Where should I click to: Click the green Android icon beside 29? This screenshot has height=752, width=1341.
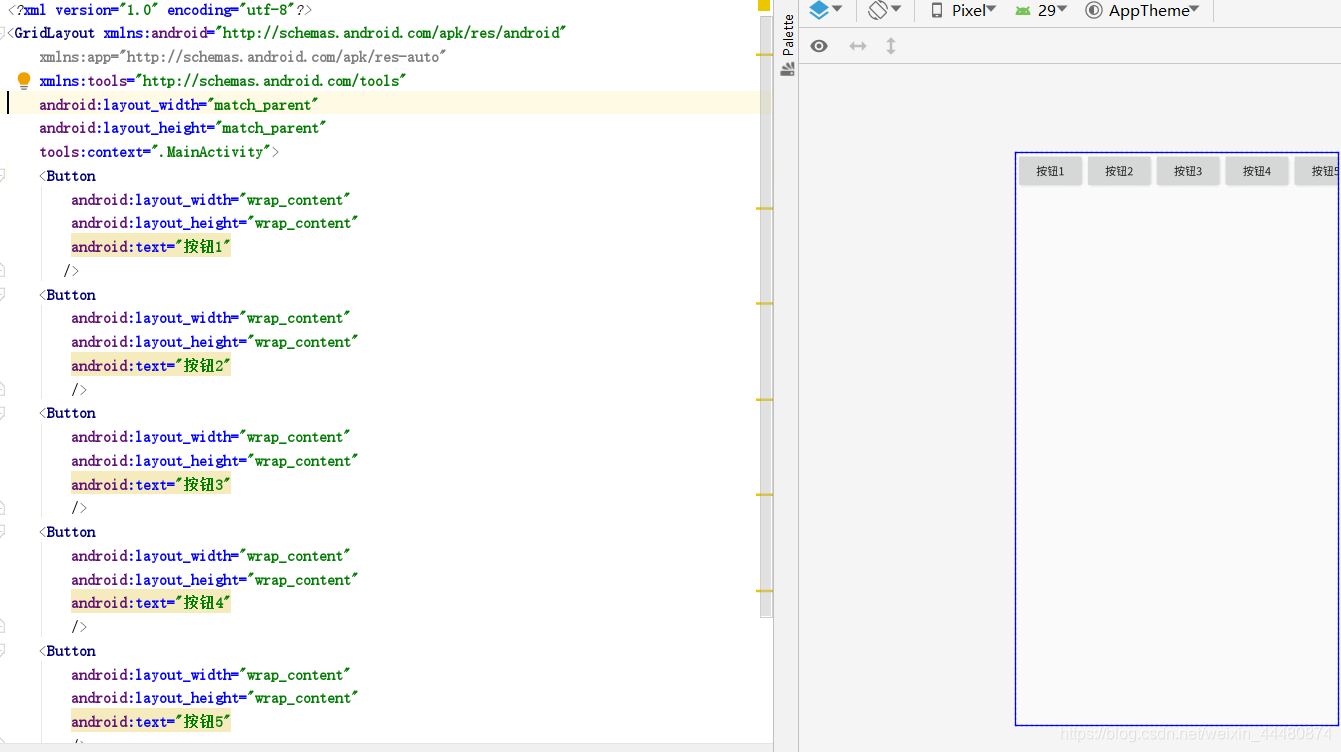[x=1023, y=10]
